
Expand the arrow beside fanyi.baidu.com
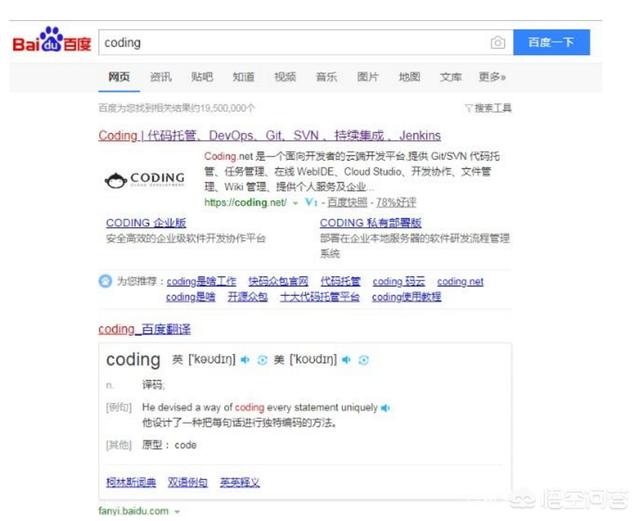(176, 511)
